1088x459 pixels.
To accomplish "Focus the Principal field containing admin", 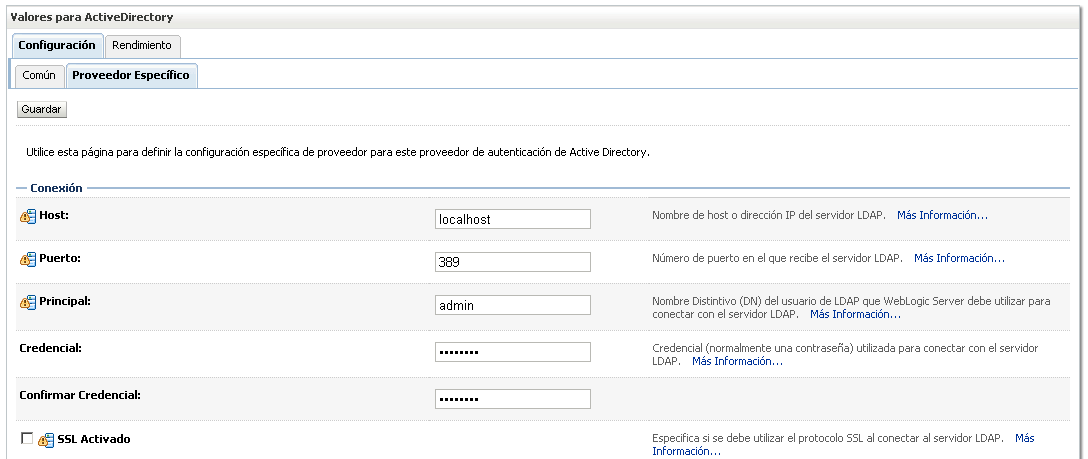I will point(513,305).
